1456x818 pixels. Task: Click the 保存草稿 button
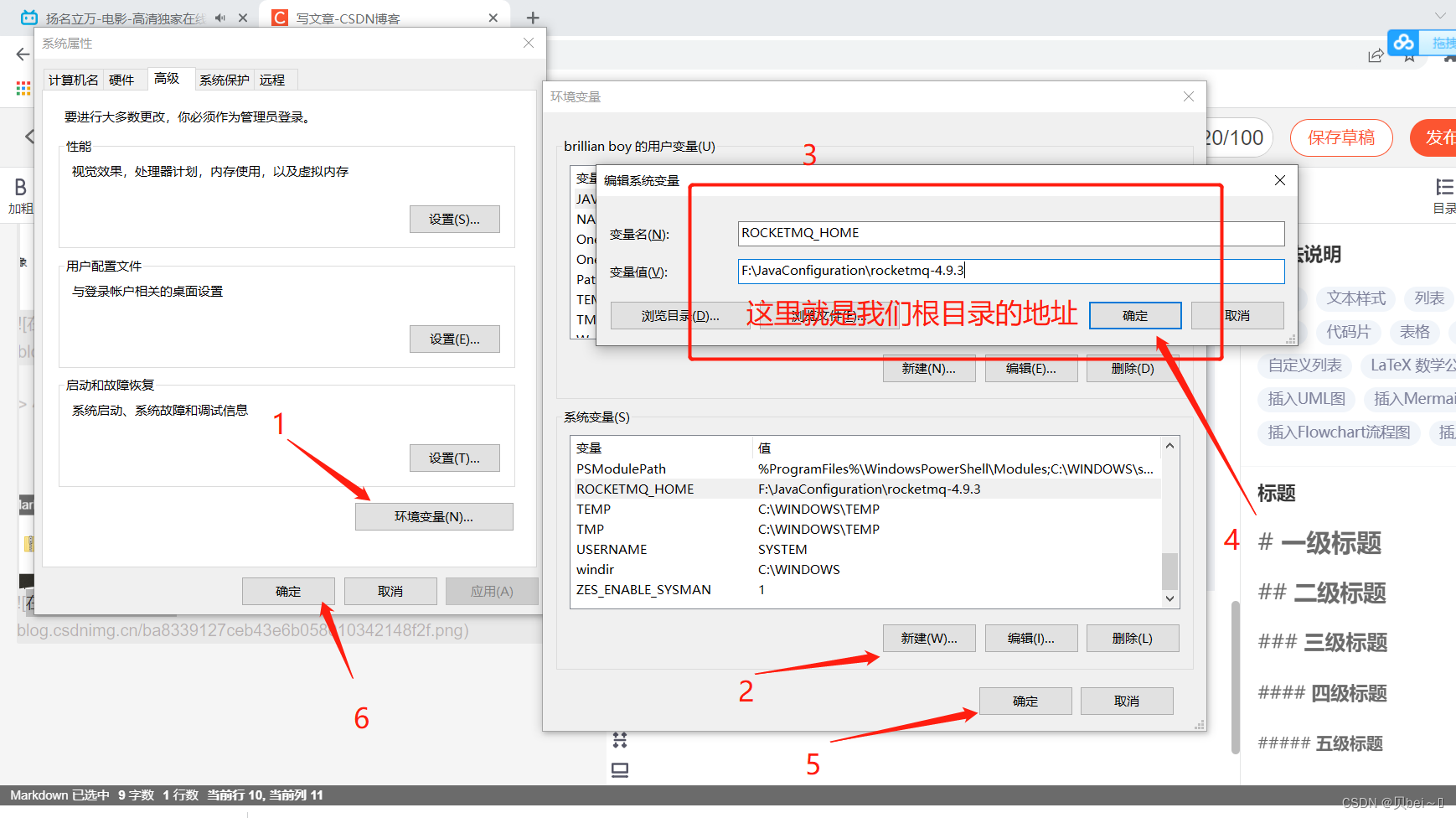click(1341, 137)
